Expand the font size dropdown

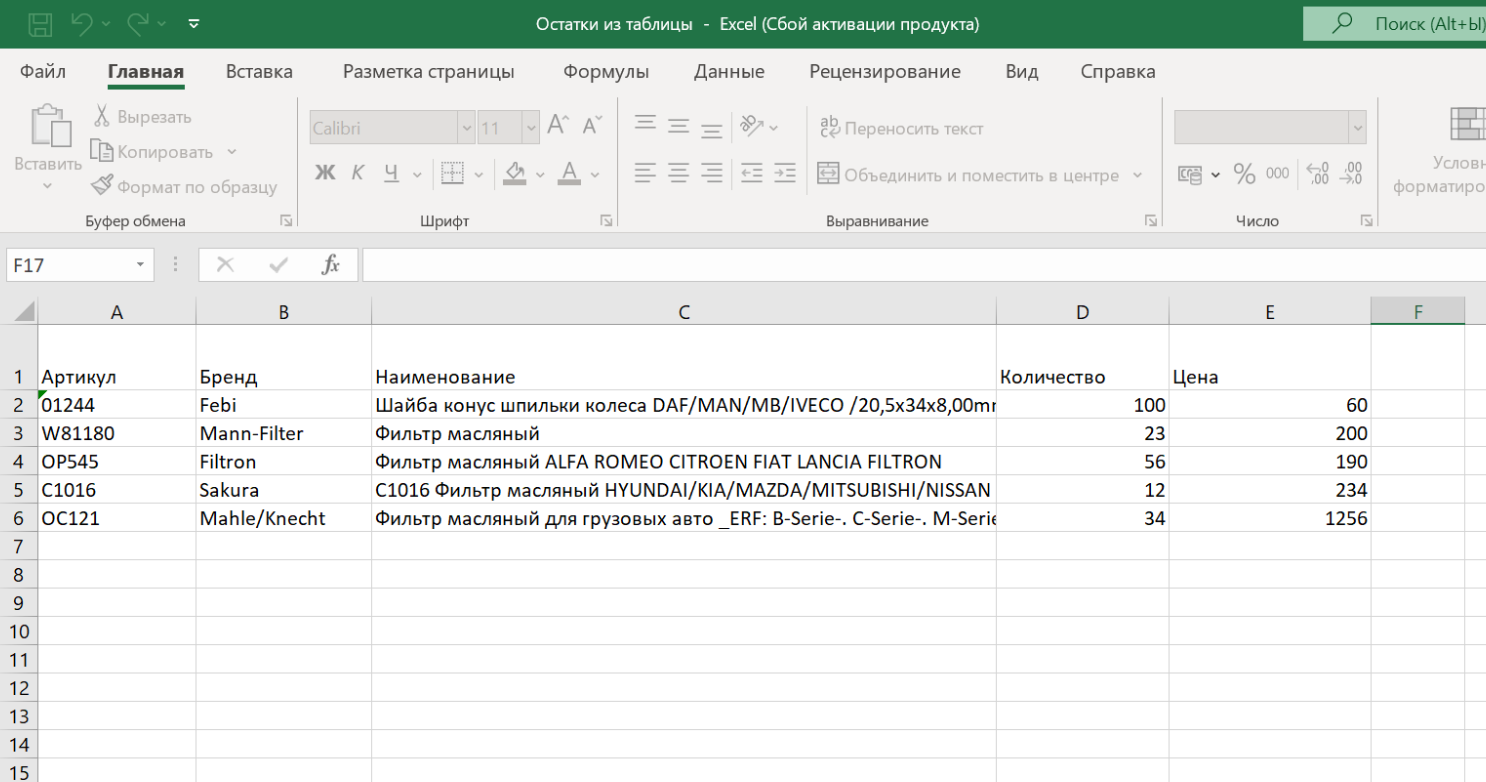click(x=530, y=128)
